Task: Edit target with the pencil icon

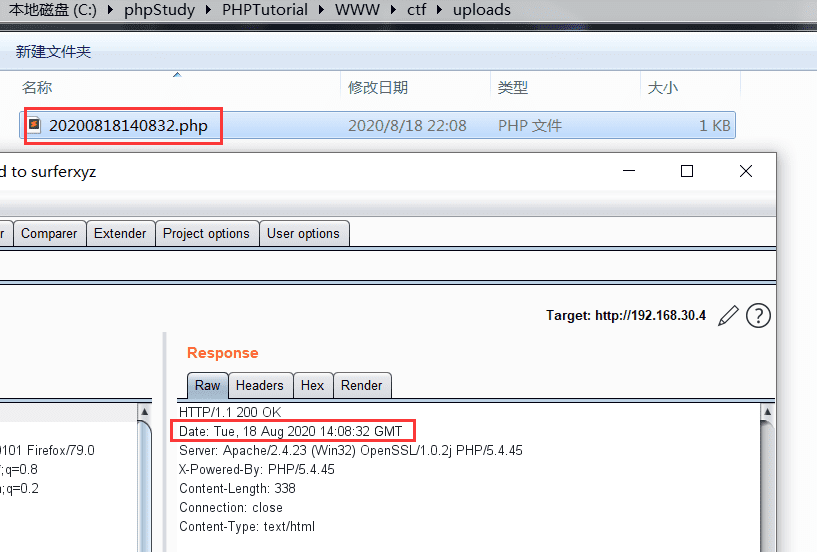Action: tap(728, 316)
